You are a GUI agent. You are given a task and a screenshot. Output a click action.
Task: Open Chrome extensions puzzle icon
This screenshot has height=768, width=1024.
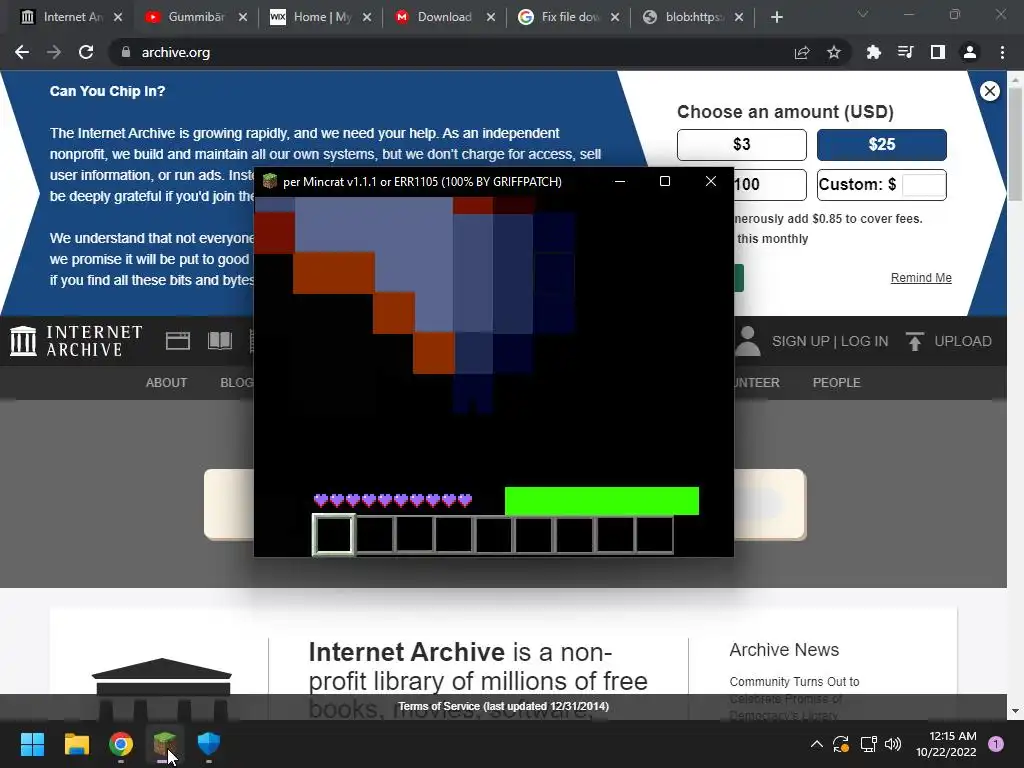coord(873,52)
